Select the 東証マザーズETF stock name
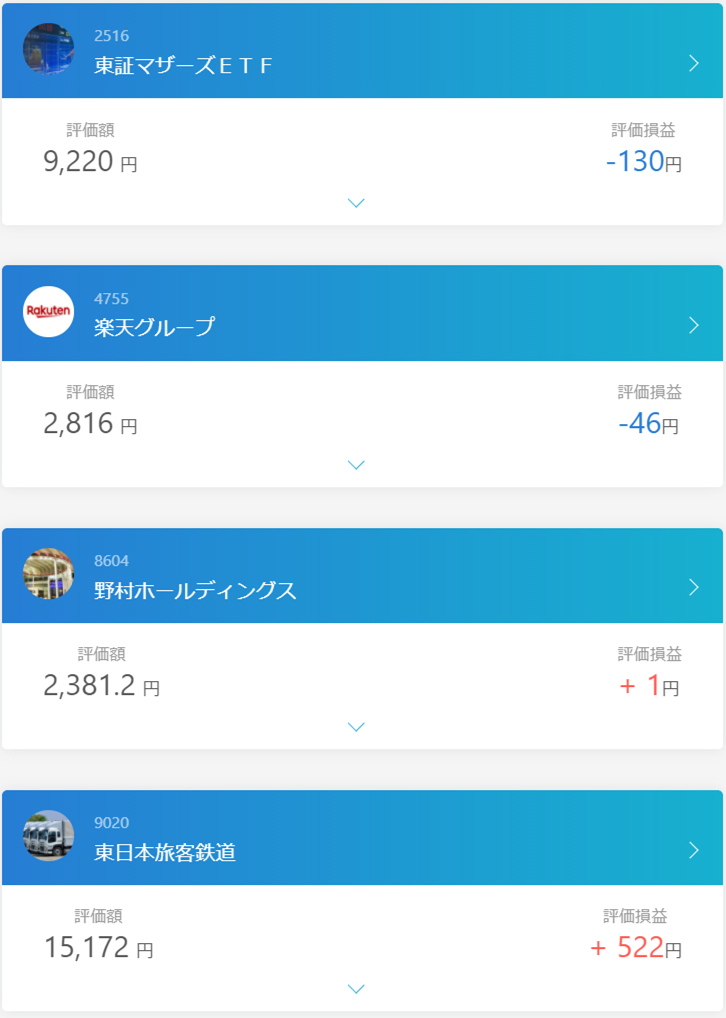The height and width of the screenshot is (1018, 726). [183, 67]
